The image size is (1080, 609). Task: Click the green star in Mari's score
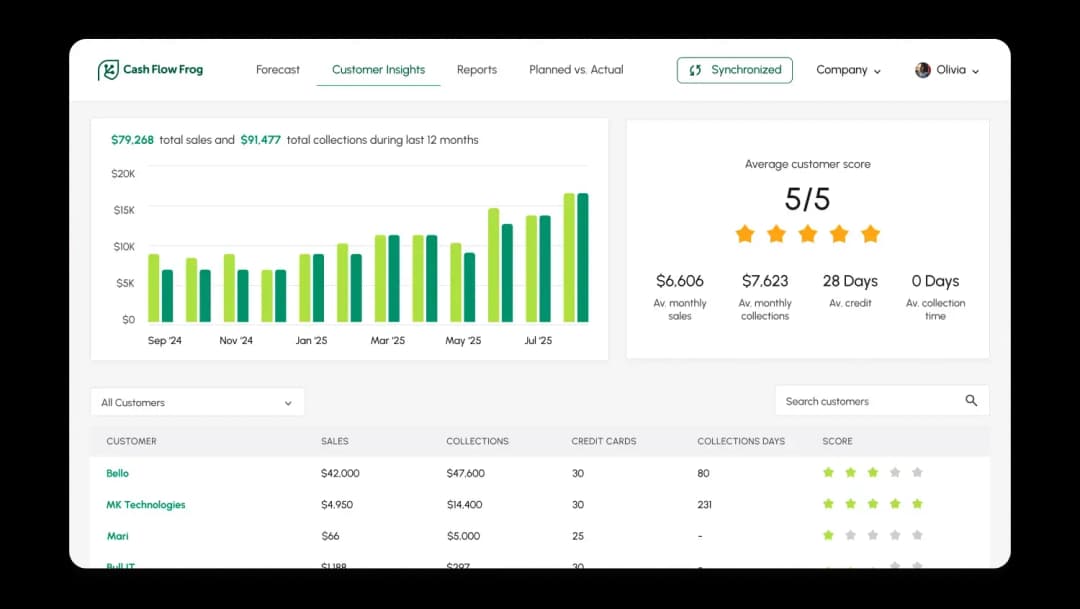(828, 535)
